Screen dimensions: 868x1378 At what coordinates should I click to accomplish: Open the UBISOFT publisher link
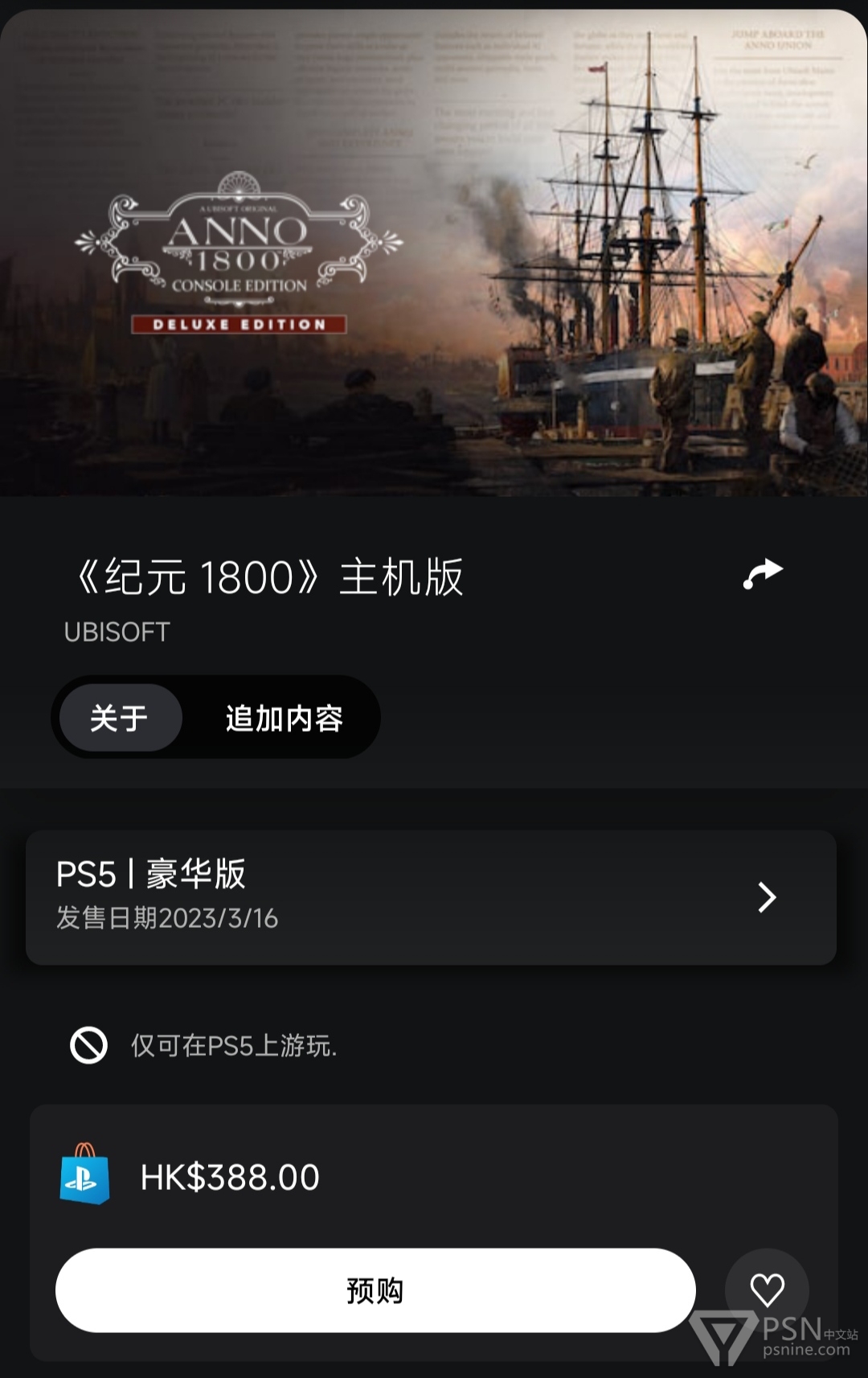117,632
